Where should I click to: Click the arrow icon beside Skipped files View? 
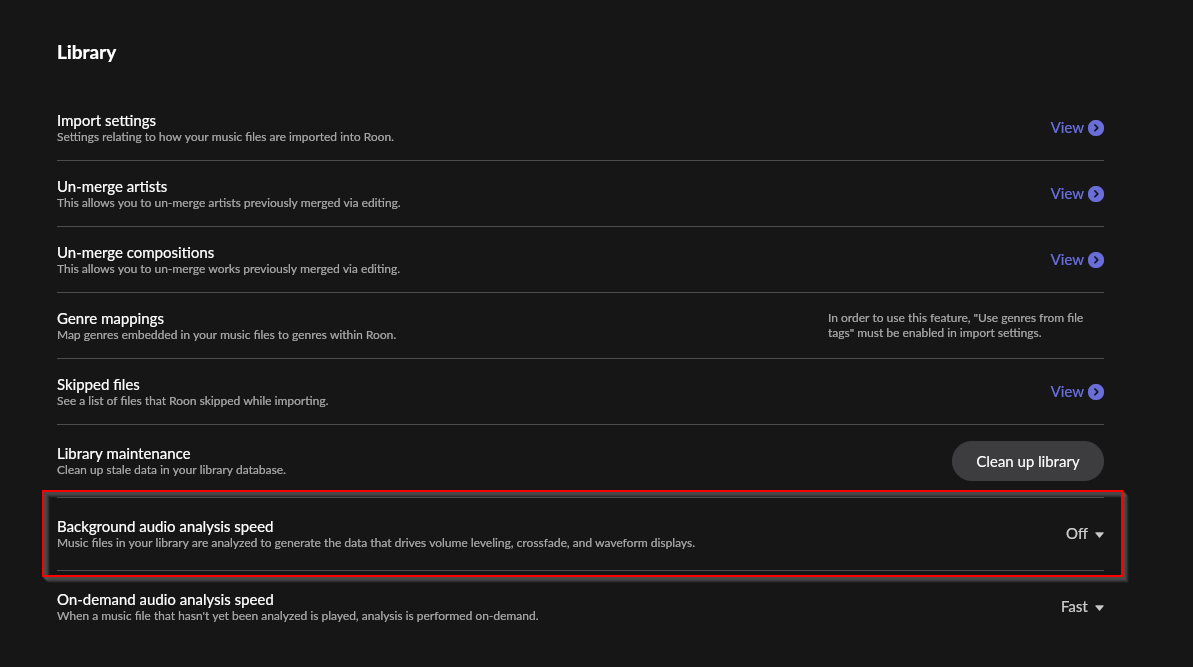1097,391
